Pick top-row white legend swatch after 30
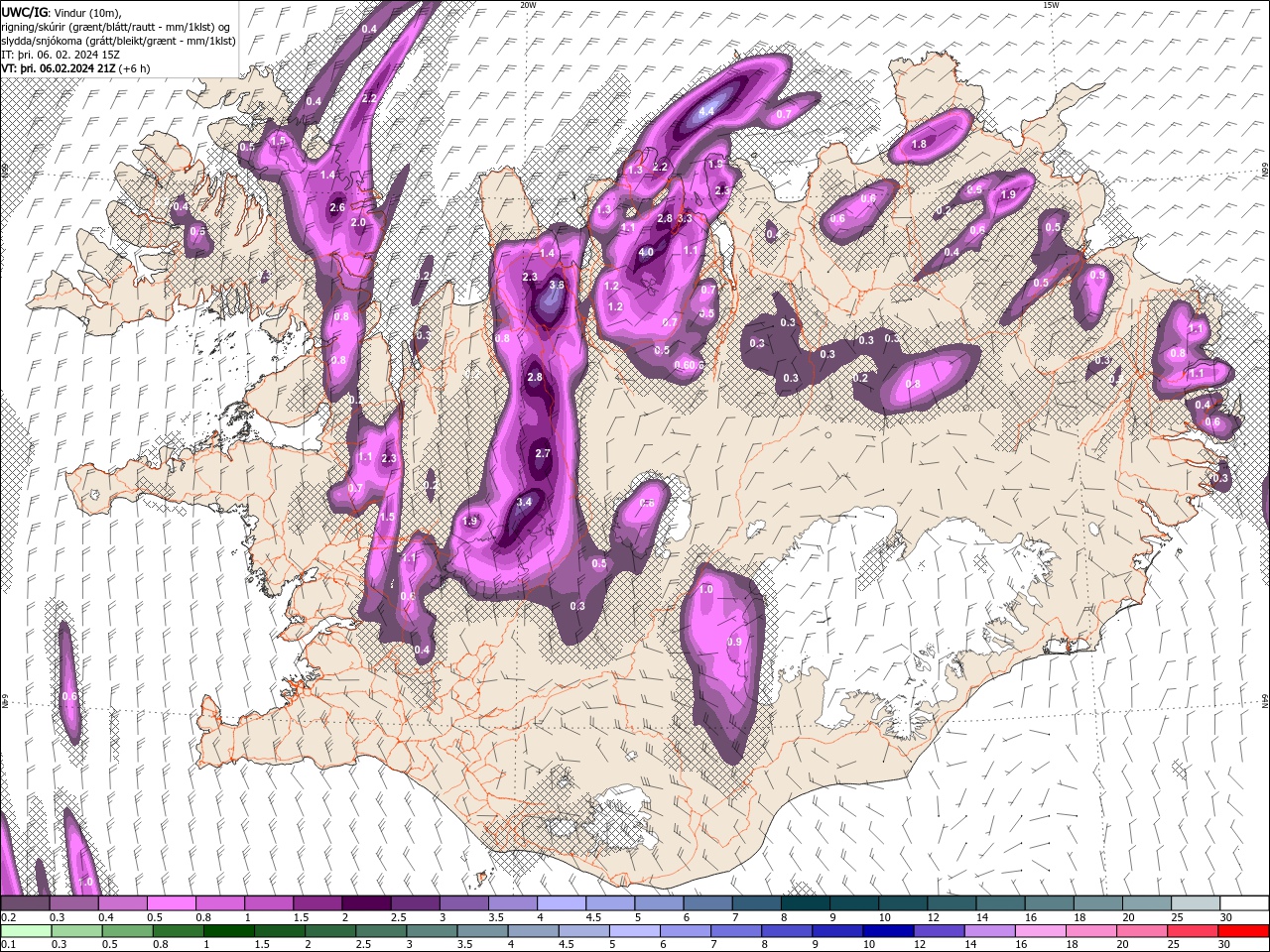Viewport: 1270px width, 952px height. coord(1244,903)
